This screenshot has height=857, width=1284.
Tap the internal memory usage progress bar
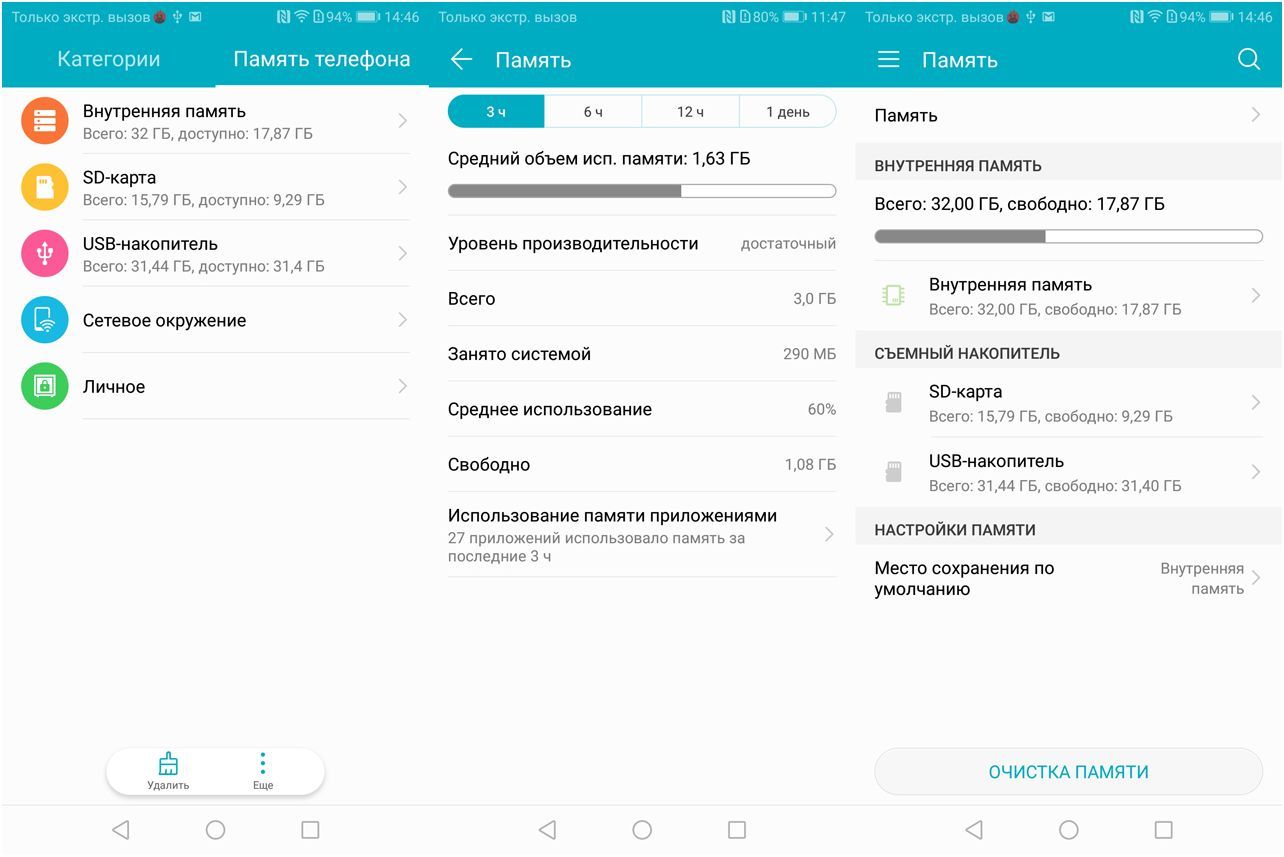pyautogui.click(x=1068, y=236)
